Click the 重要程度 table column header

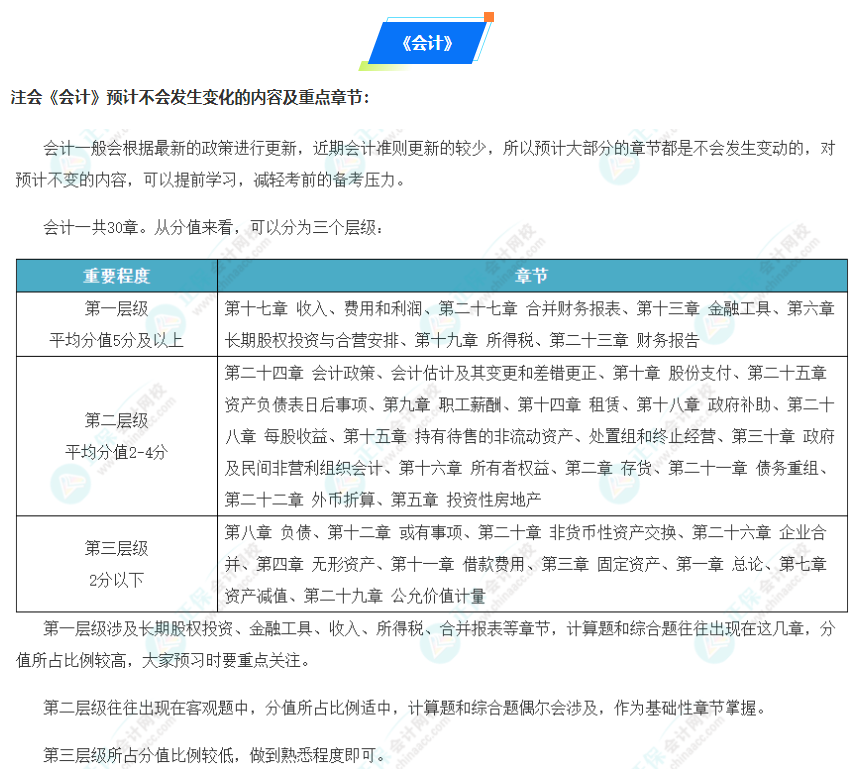(116, 276)
